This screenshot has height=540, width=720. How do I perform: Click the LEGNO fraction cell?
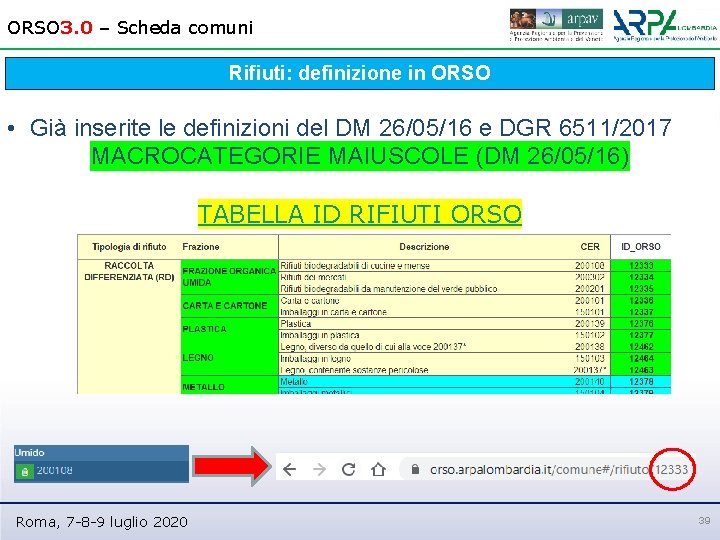[x=229, y=358]
